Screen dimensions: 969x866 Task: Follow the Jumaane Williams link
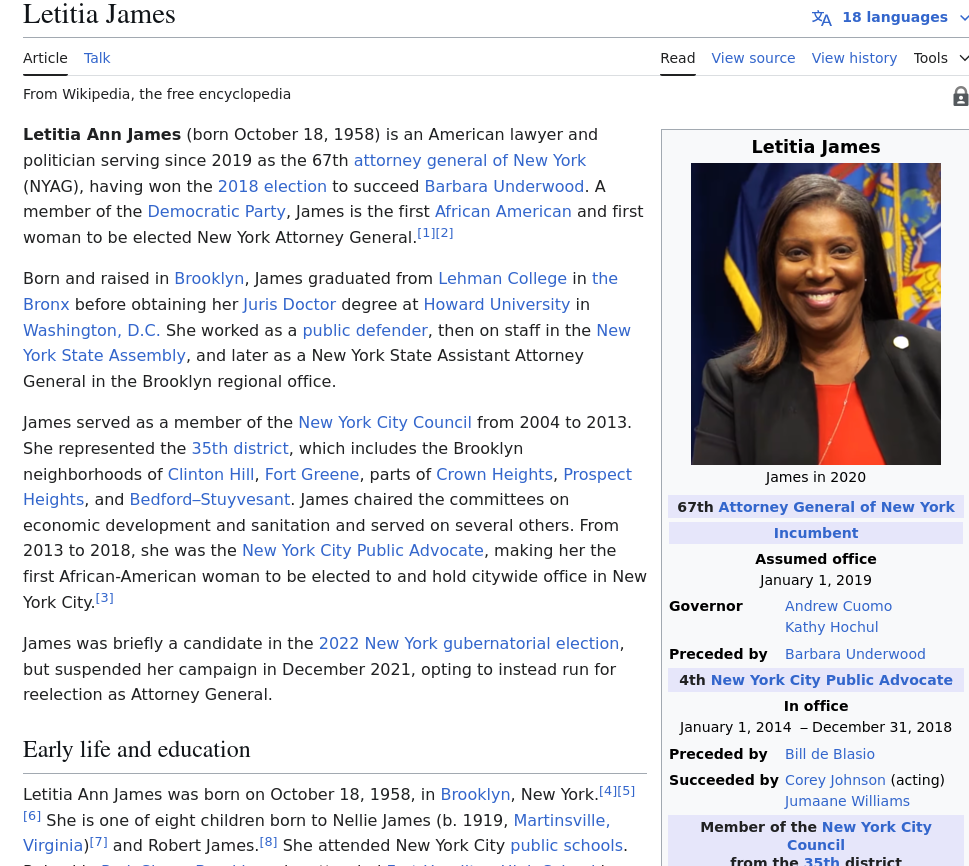point(847,802)
